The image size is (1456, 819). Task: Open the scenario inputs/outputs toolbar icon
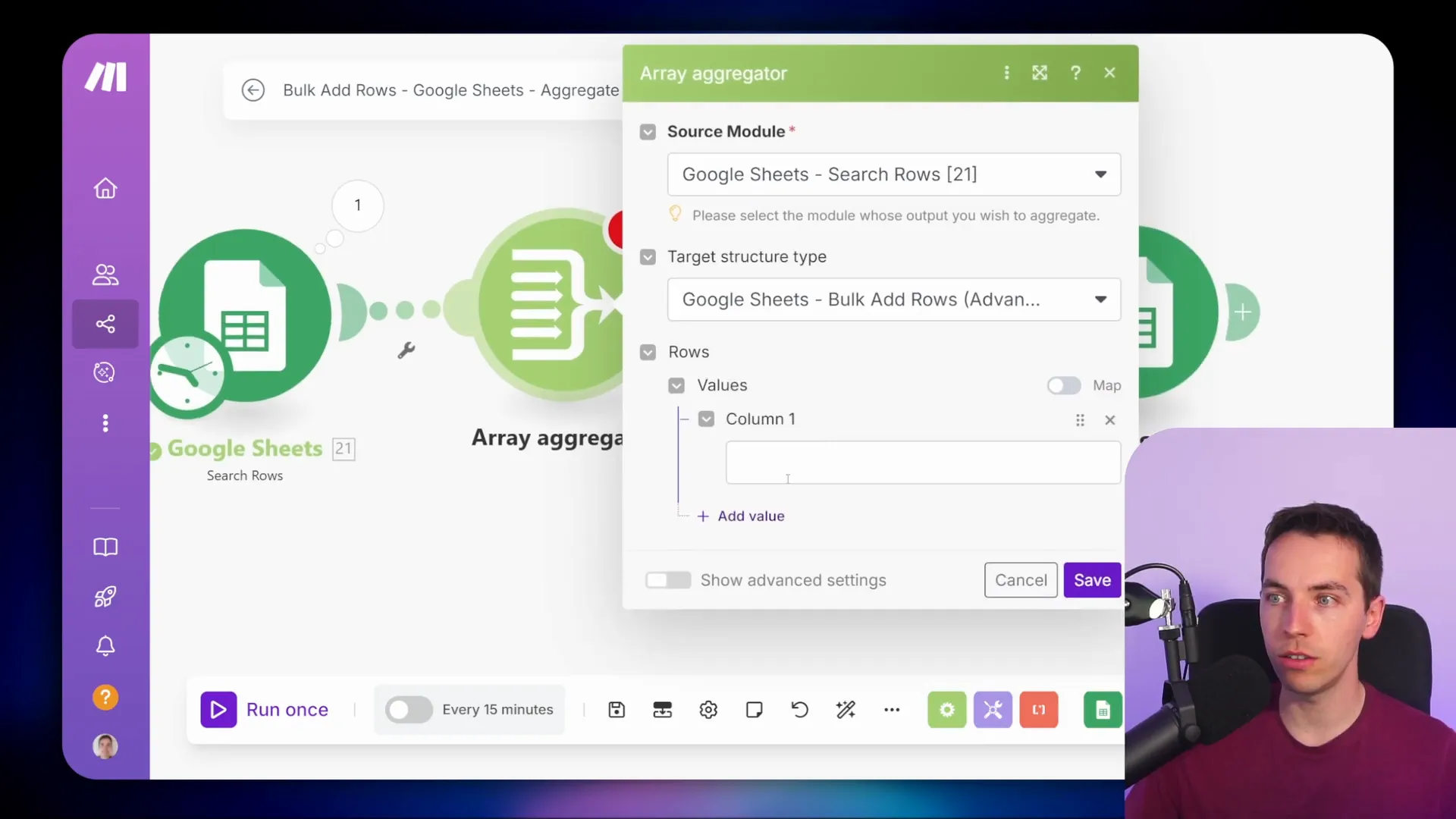tap(663, 710)
